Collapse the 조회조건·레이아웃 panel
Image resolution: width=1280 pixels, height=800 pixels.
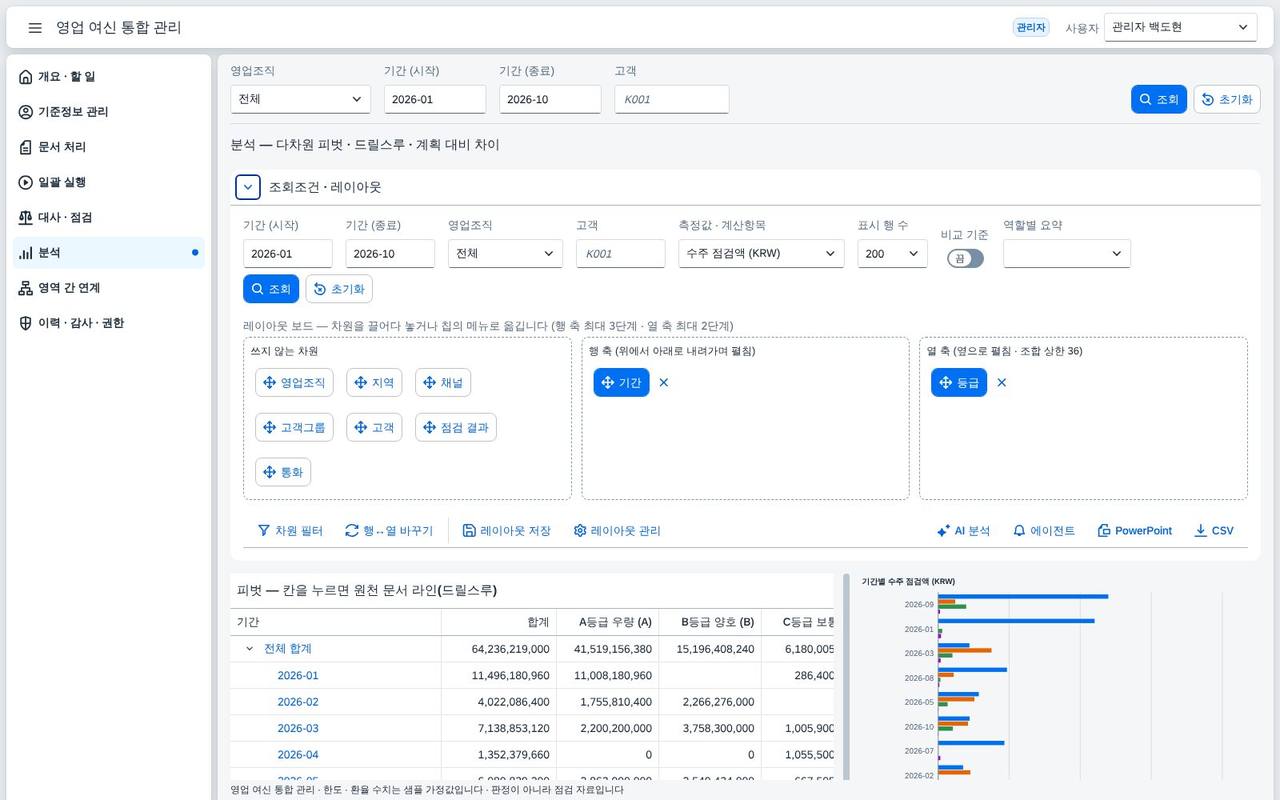click(x=248, y=187)
